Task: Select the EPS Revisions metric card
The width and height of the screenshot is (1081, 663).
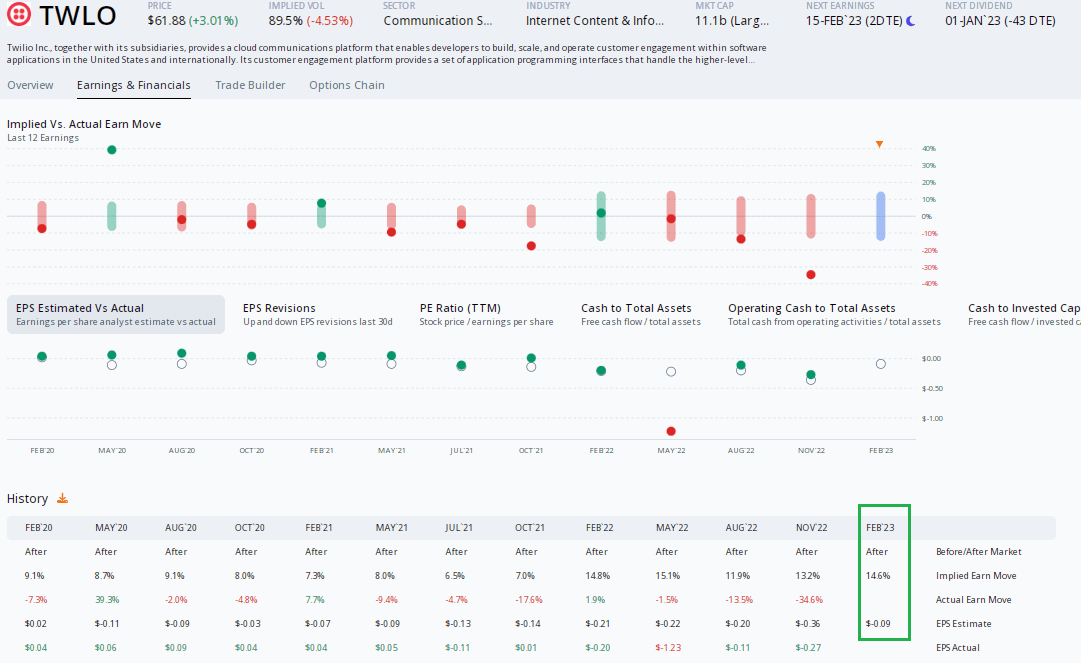Action: coord(318,314)
